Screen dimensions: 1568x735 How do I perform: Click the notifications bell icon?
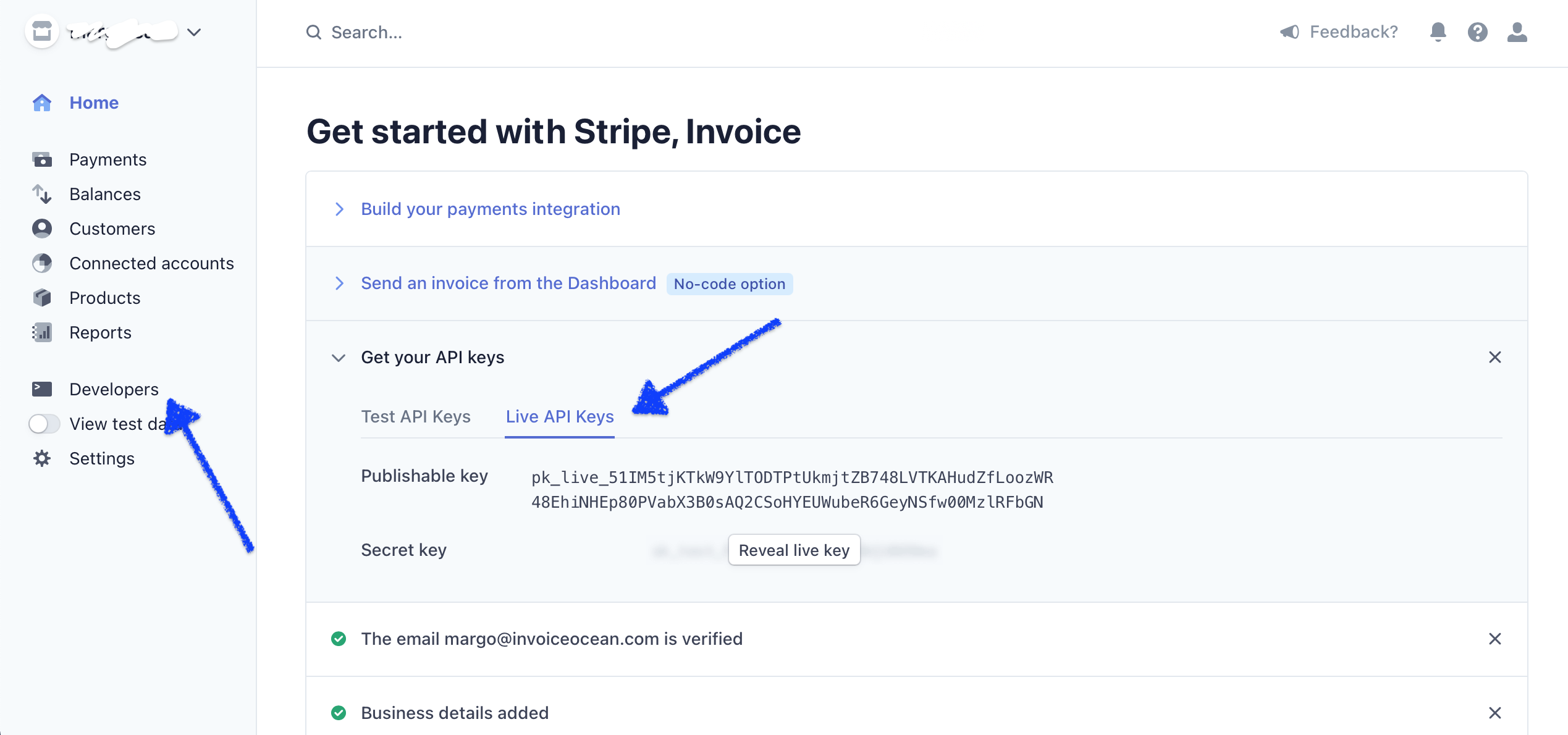[1438, 31]
